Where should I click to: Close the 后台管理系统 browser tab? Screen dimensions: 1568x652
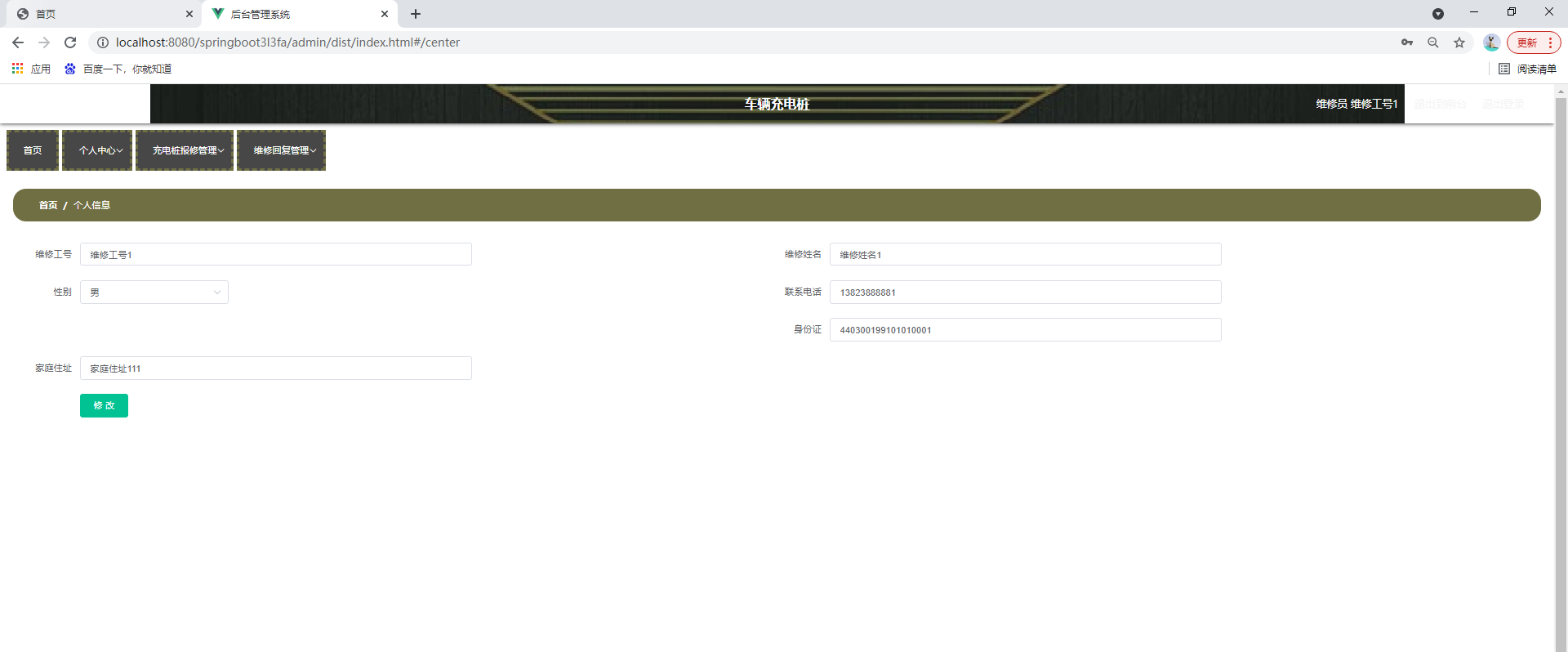[x=385, y=14]
